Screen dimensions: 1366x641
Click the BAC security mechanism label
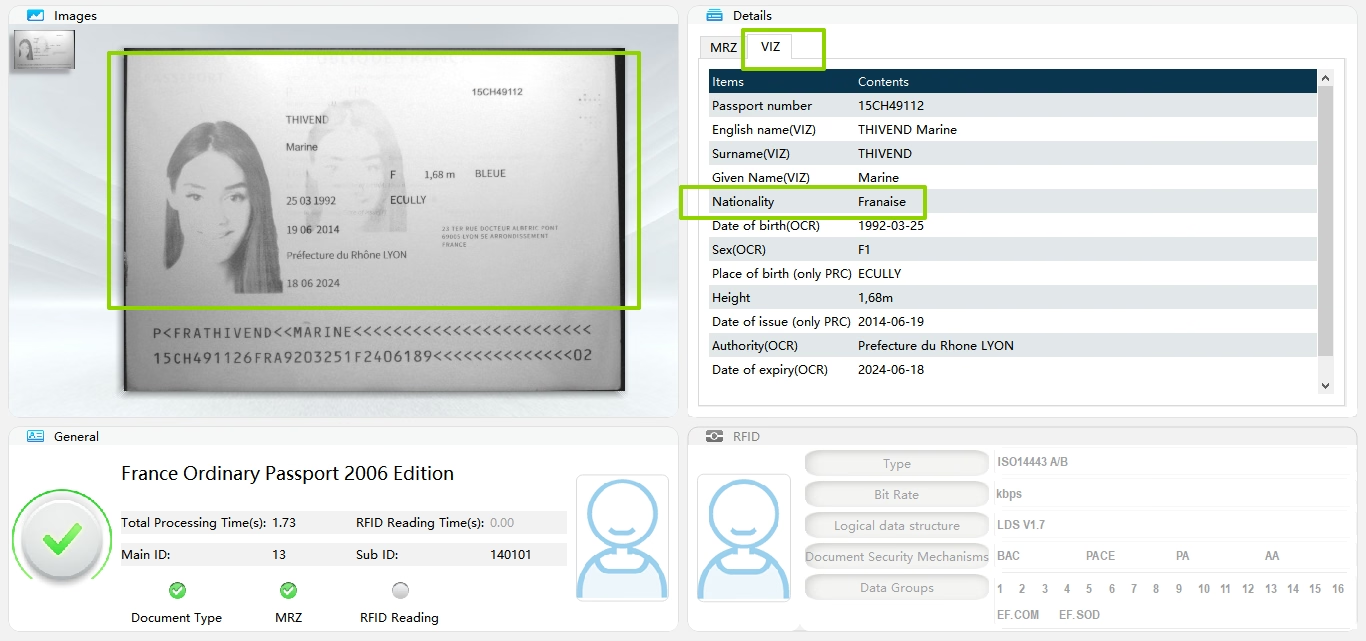click(x=1008, y=556)
